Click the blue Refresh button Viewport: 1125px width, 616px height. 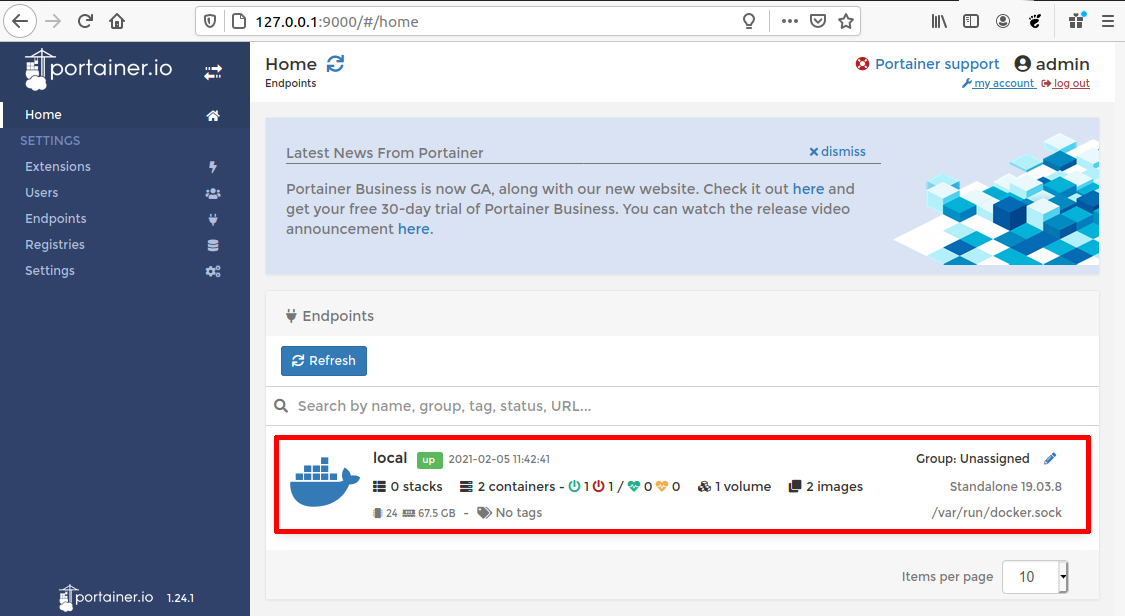[324, 361]
